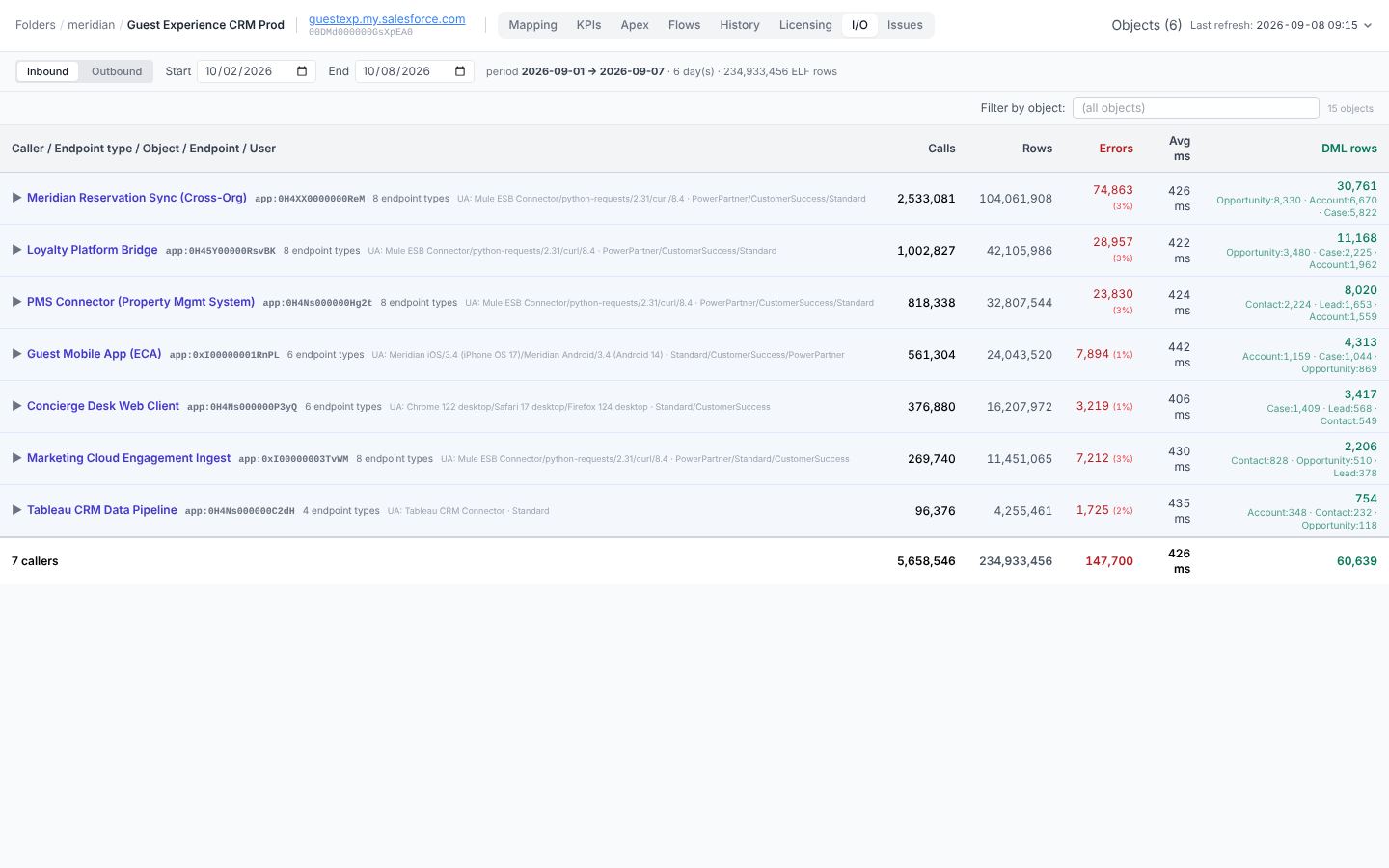Screen dimensions: 1389x868
Task: Open the End date calendar picker
Action: (460, 71)
